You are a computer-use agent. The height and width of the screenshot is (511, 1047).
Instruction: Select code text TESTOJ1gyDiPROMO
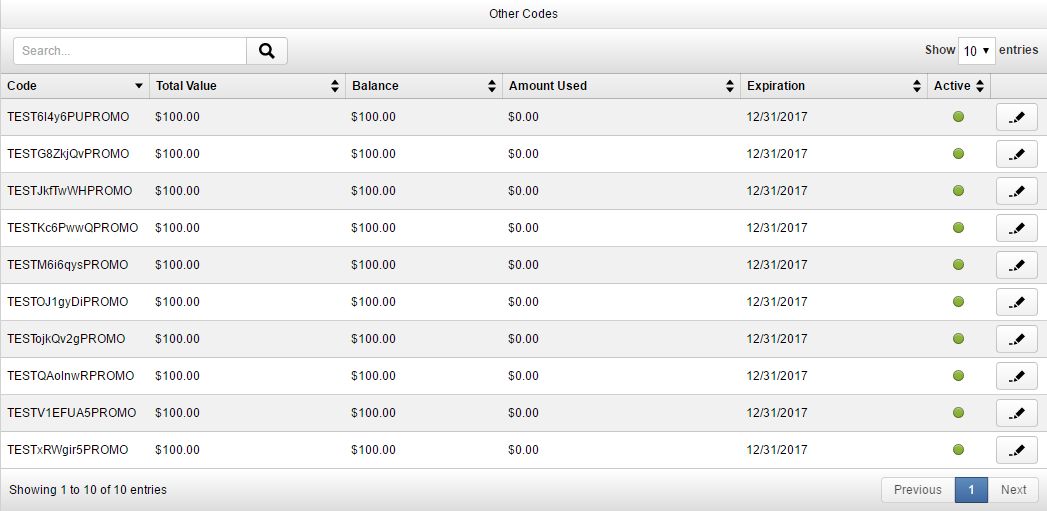coord(67,302)
